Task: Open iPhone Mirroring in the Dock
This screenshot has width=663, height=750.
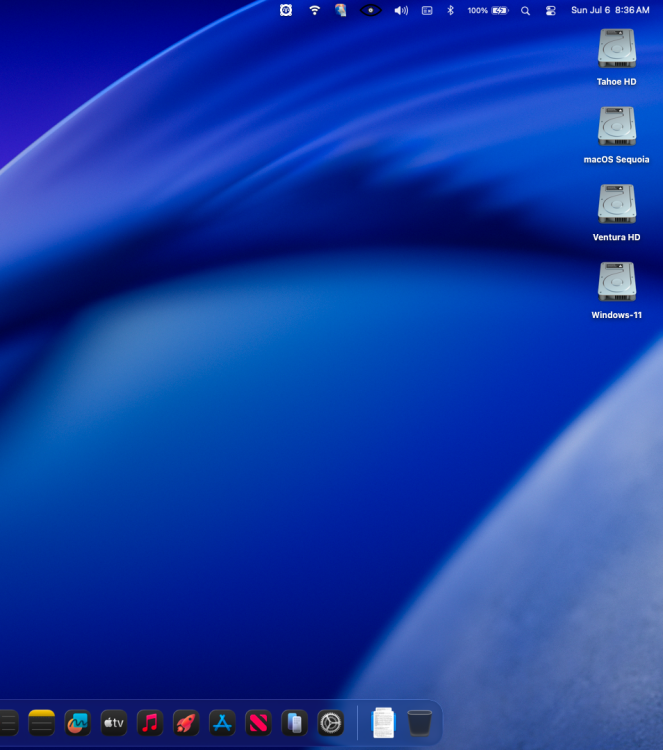Action: (x=294, y=723)
